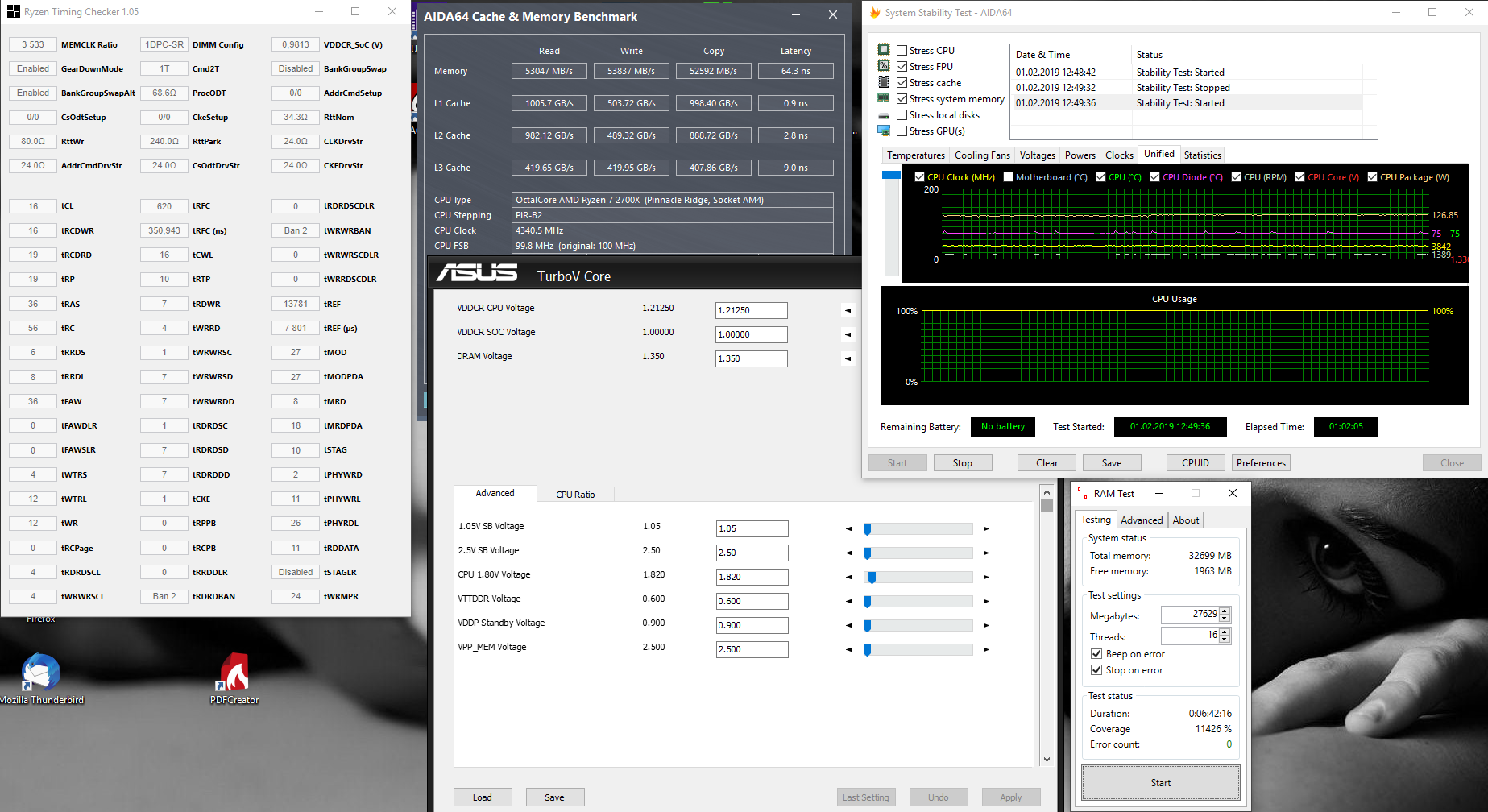Increase CPU 1.80V Voltage with right arrow
The width and height of the screenshot is (1488, 812).
pos(986,578)
